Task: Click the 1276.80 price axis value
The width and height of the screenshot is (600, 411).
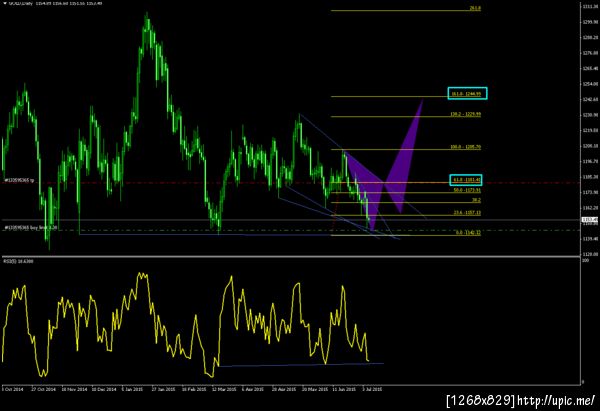Action: tap(590, 53)
